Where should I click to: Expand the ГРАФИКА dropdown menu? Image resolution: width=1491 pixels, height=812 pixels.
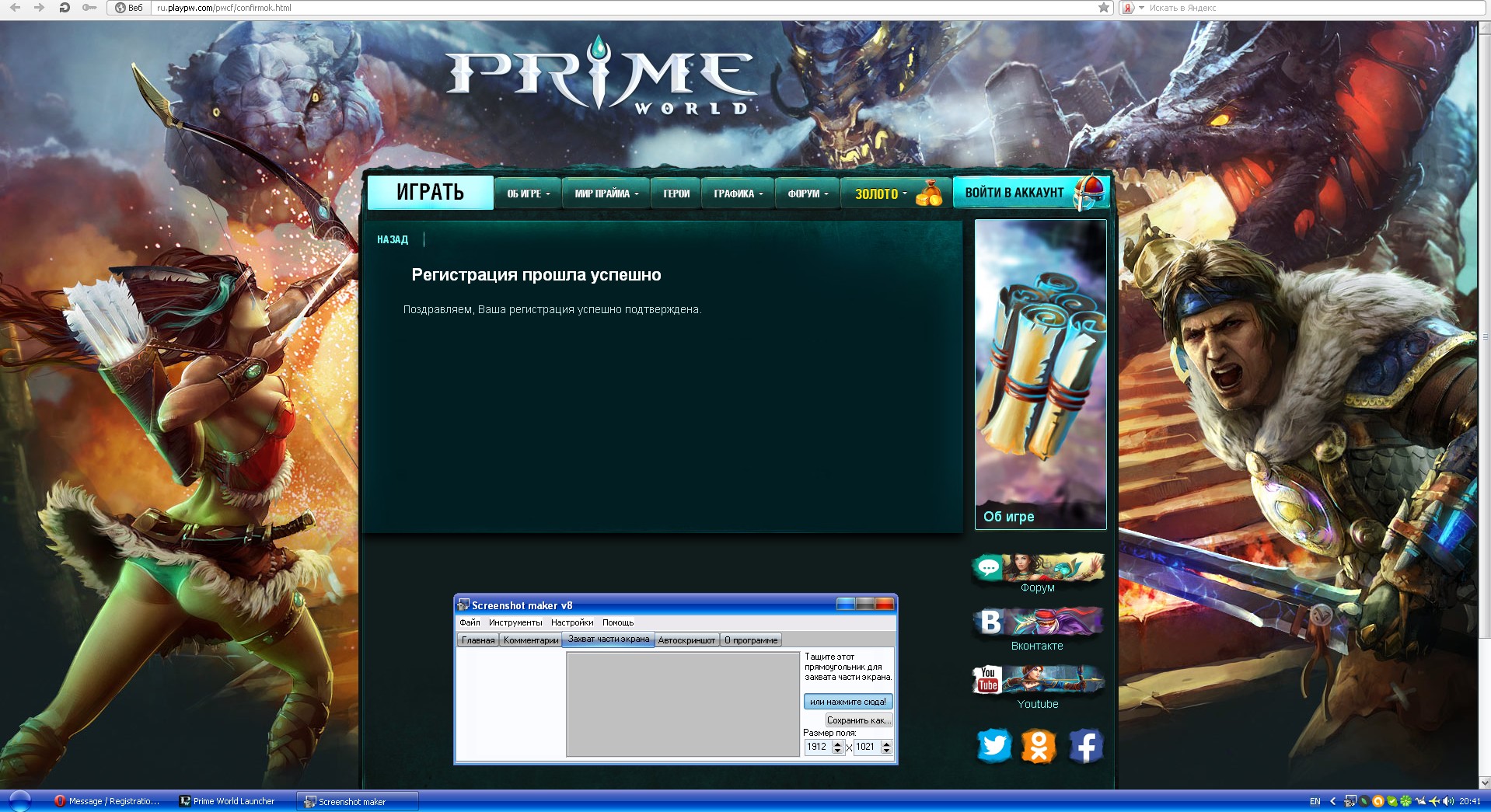[x=738, y=193]
